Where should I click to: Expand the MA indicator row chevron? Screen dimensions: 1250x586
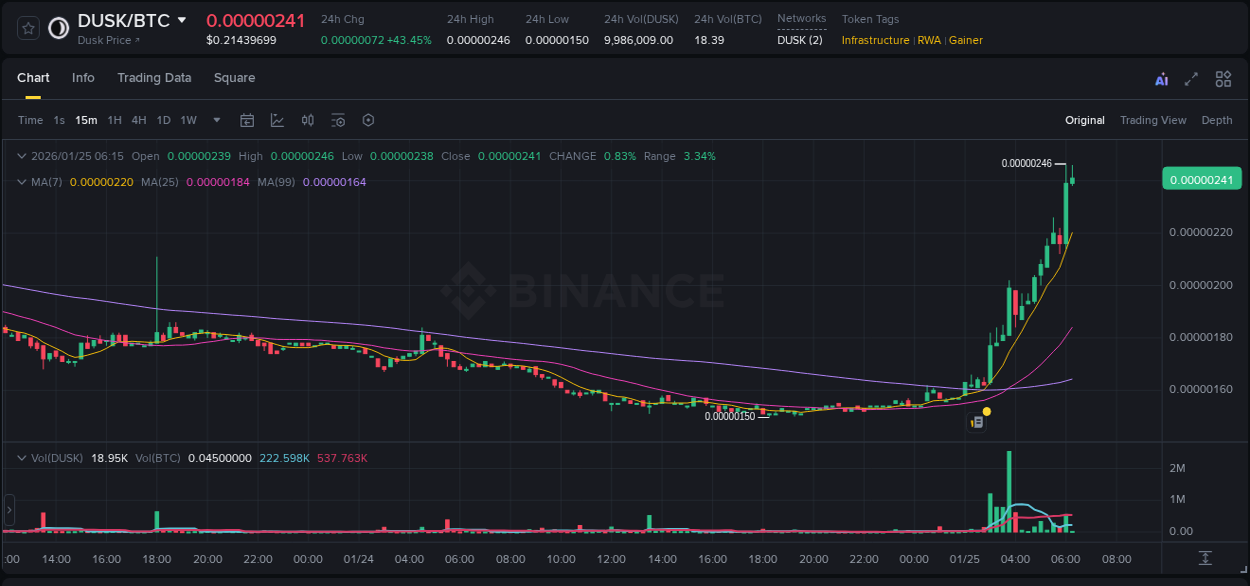point(20,182)
